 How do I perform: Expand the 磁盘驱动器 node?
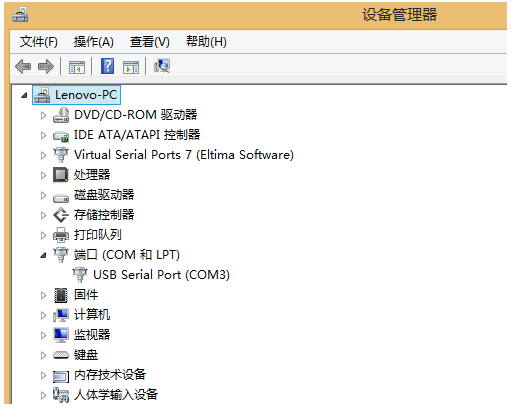pos(43,195)
